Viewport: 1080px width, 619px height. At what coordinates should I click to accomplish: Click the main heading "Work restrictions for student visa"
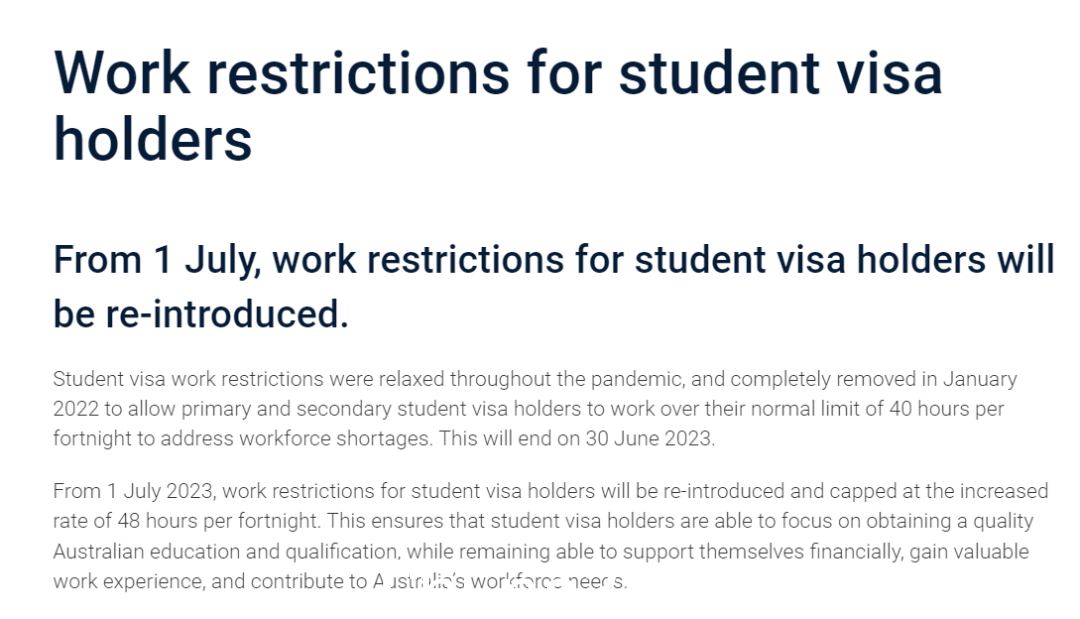498,72
